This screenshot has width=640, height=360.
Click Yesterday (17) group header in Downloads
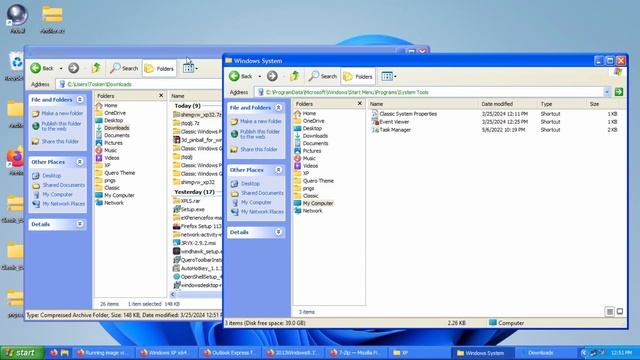[x=194, y=192]
